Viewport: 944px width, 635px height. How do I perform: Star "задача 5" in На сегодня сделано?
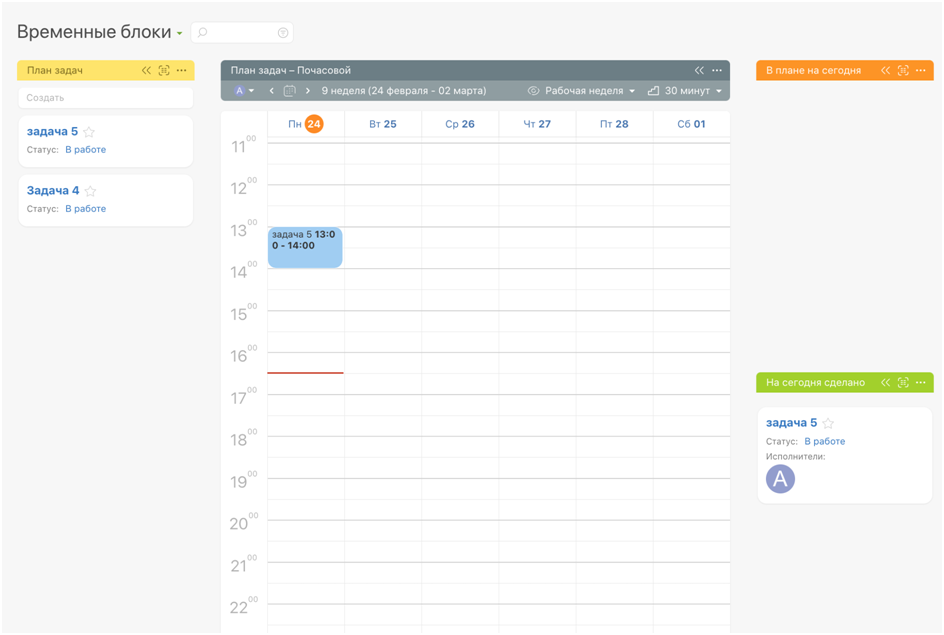pyautogui.click(x=828, y=423)
